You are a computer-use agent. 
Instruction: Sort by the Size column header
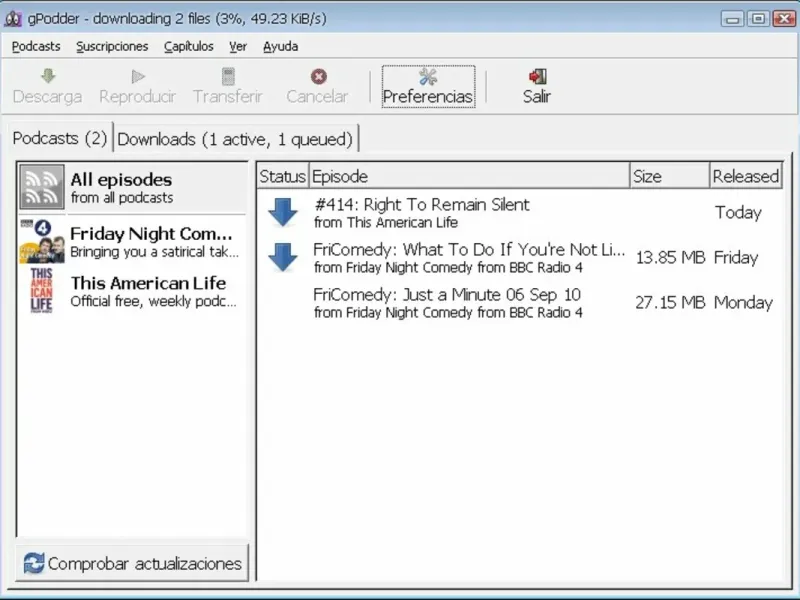click(669, 177)
